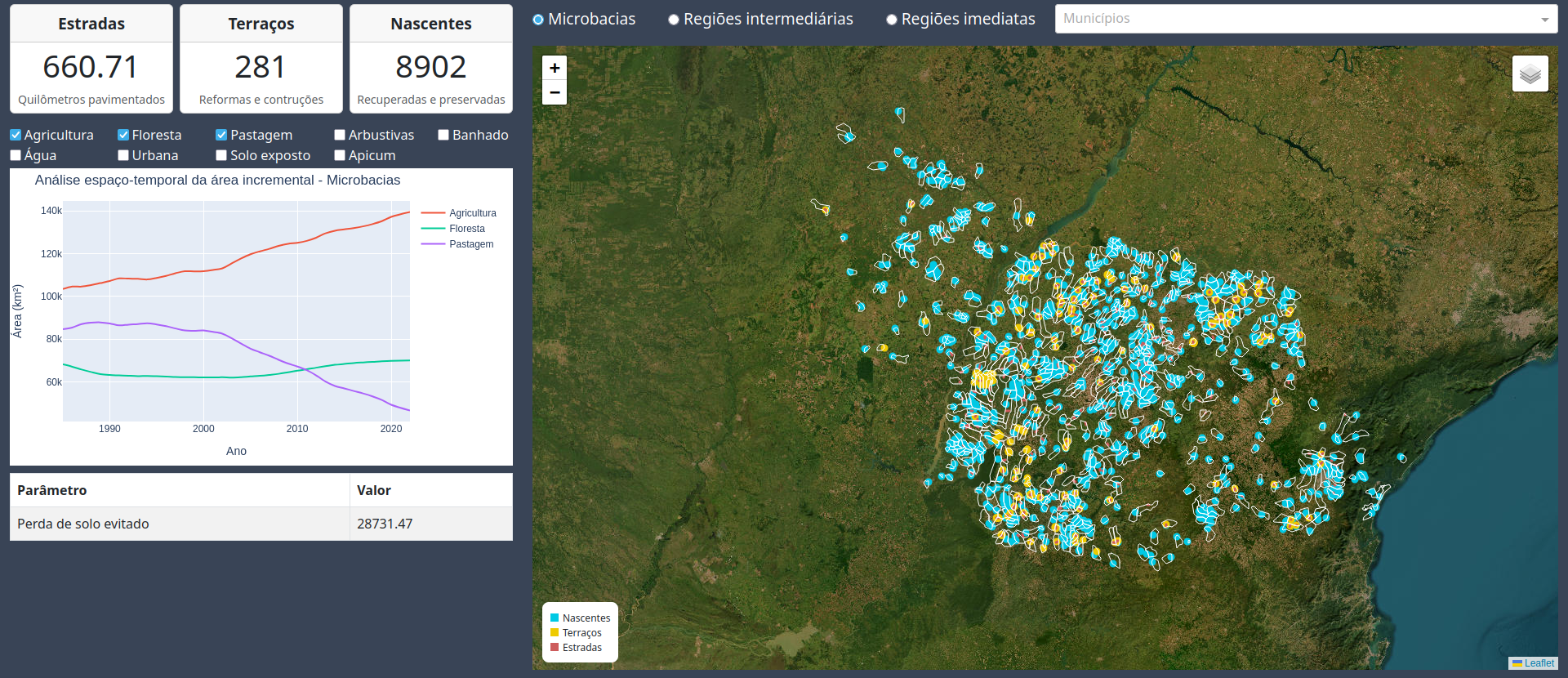Screen dimensions: 1568x678
Task: Click the Parâmetro column header
Action: 180,490
